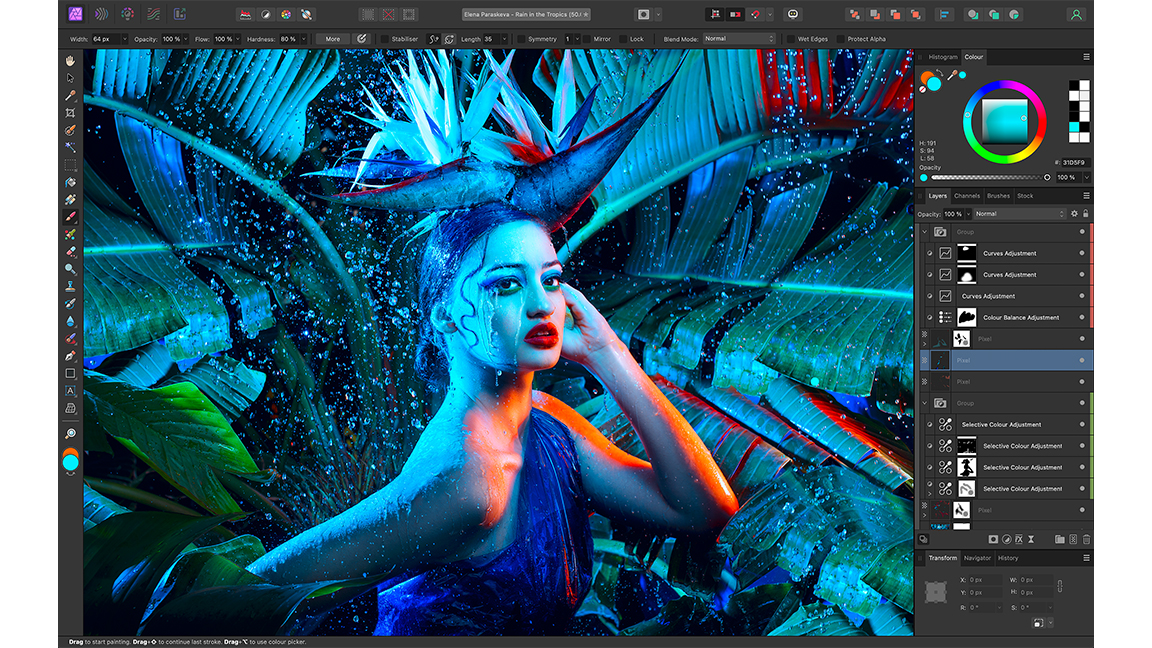1152x648 pixels.
Task: Click the colour Opacity slider handle
Action: pos(1047,177)
